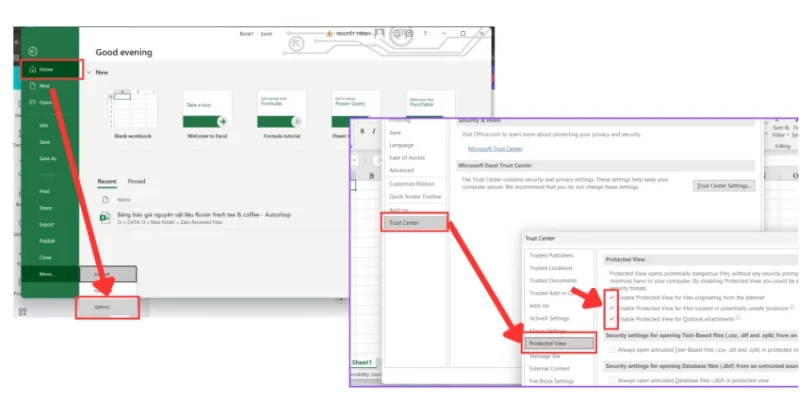Click the blank page icon beside New
800x400 pixels.
(33, 86)
